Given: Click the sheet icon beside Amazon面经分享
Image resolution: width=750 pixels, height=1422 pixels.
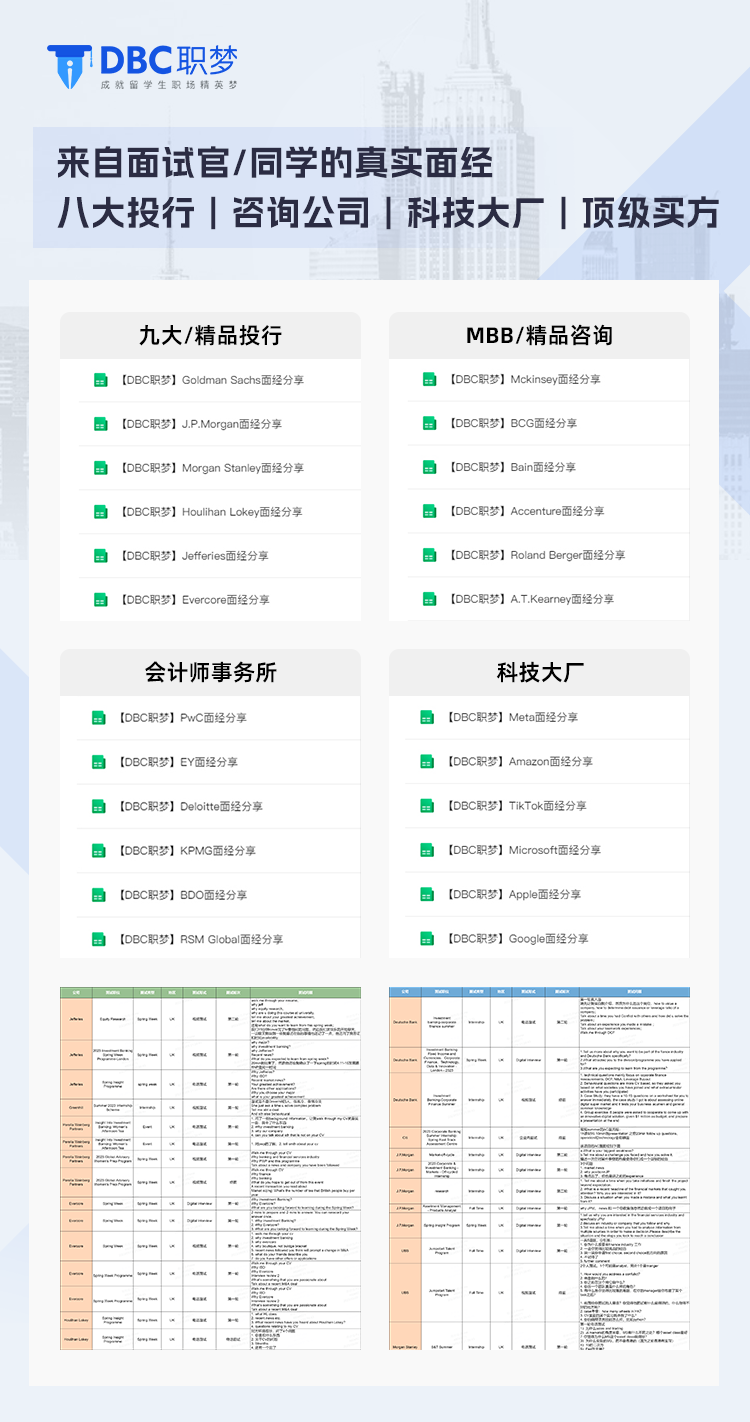Looking at the screenshot, I should 429,762.
